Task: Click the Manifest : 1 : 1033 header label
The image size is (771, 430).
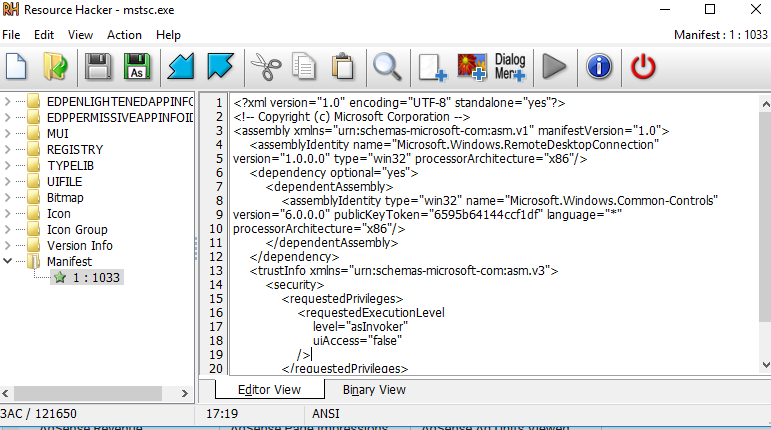Action: [720, 35]
